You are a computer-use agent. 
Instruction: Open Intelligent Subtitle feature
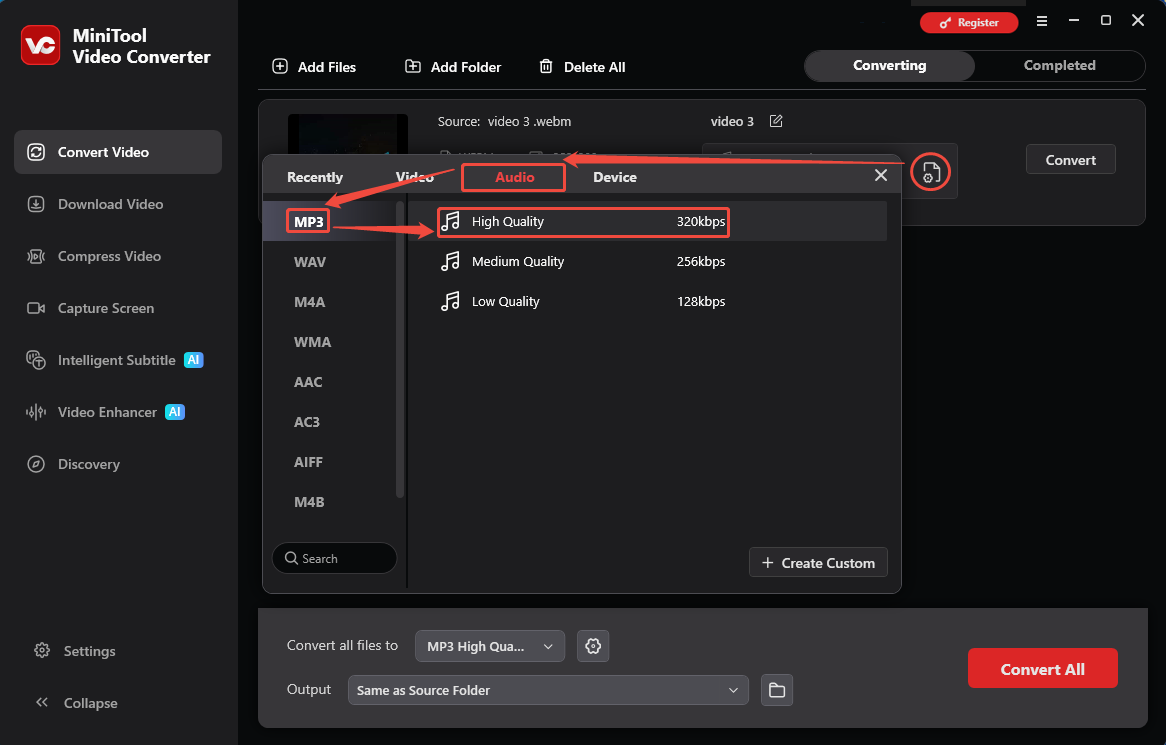tap(117, 361)
